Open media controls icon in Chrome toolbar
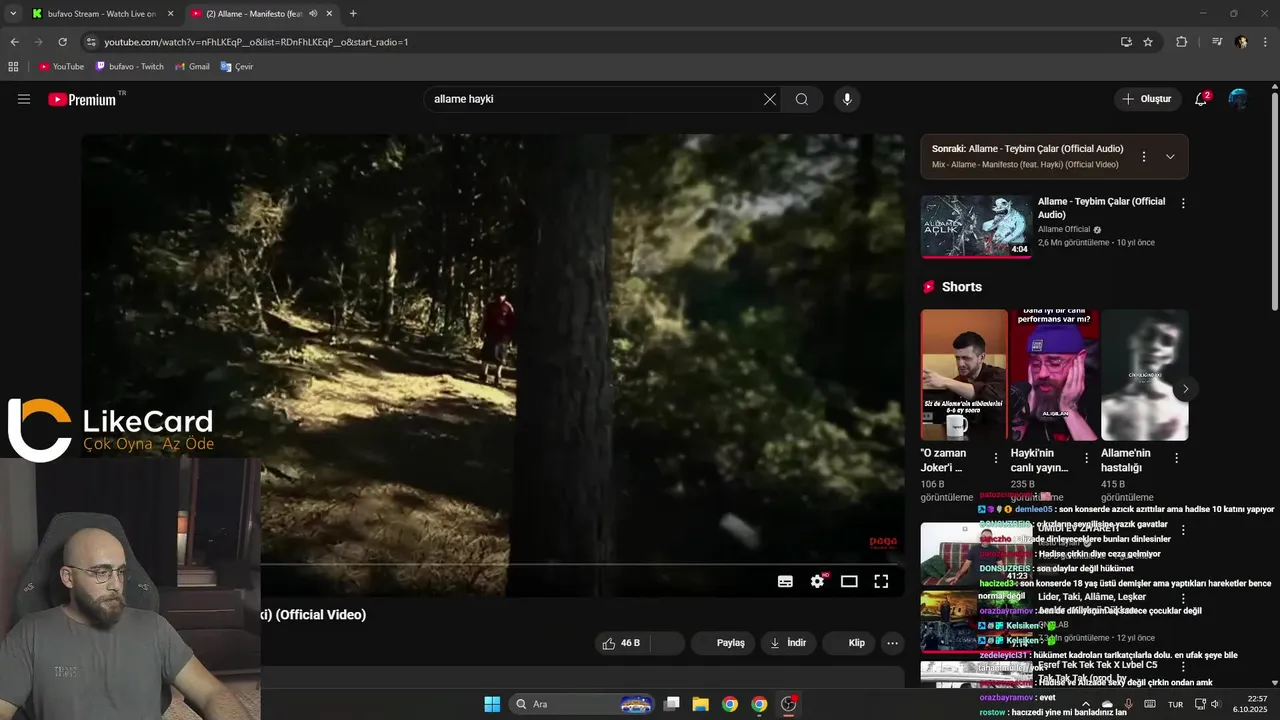Screen dimensions: 1280x720 (x=1216, y=42)
